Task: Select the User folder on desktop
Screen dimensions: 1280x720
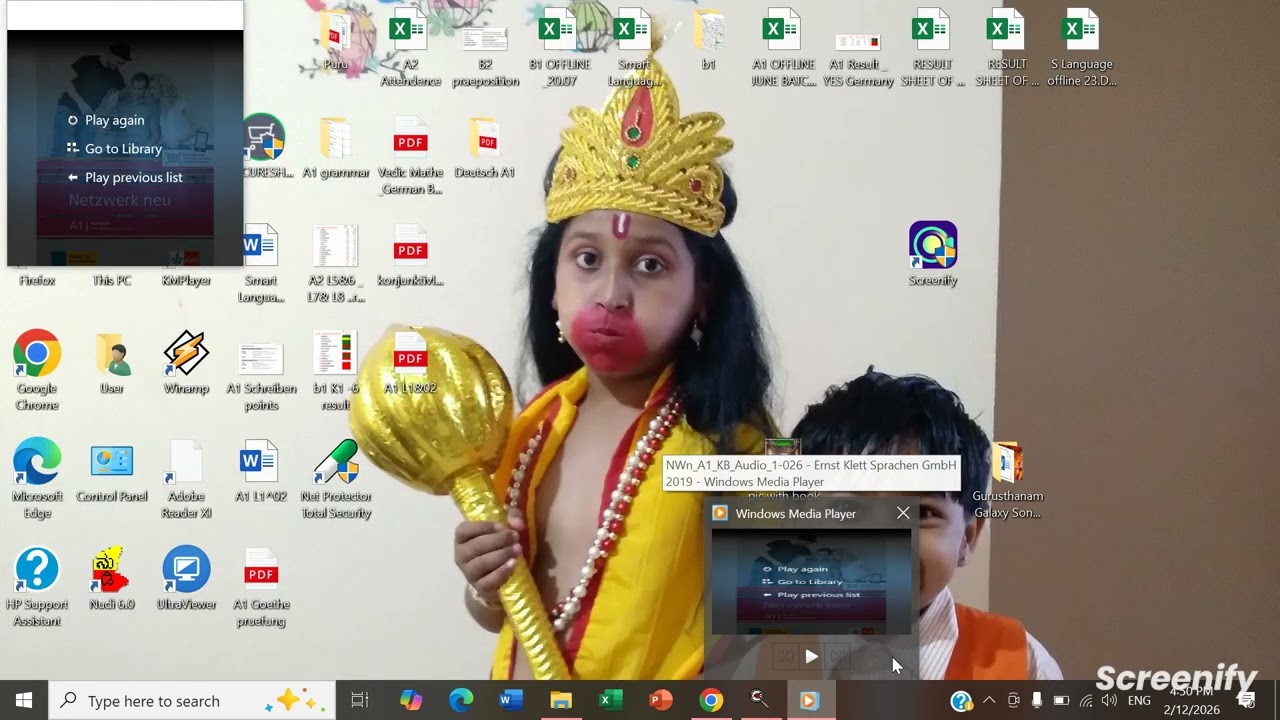Action: tap(112, 363)
